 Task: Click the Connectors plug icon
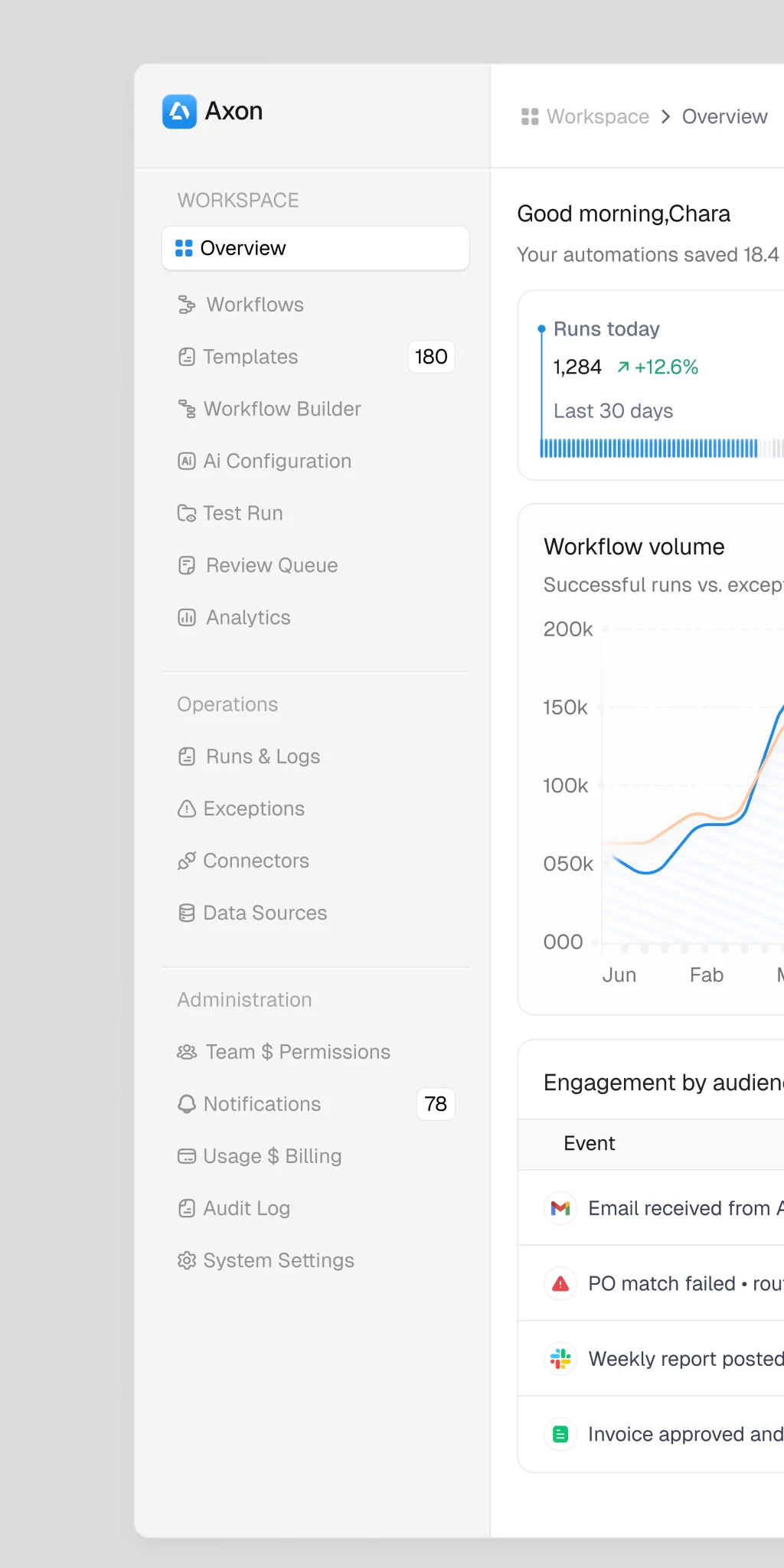coord(186,861)
